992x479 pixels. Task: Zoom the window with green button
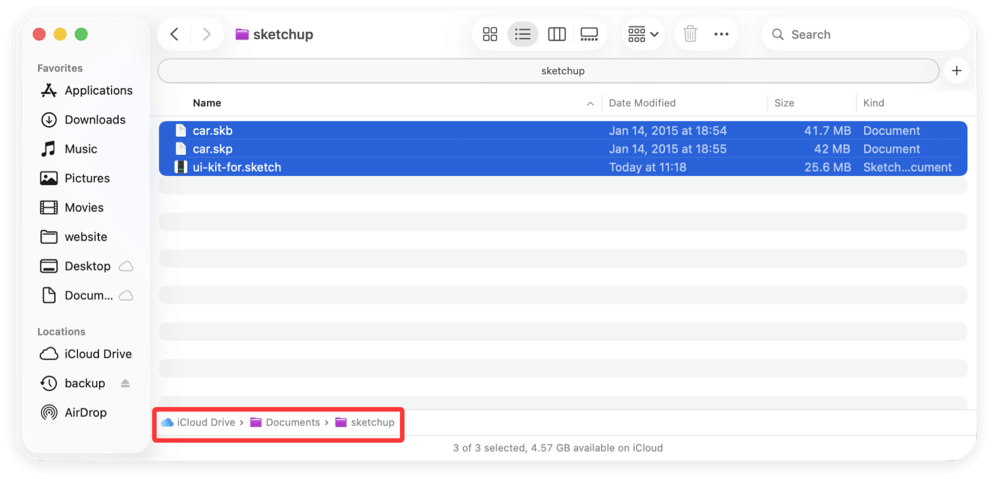tap(81, 34)
